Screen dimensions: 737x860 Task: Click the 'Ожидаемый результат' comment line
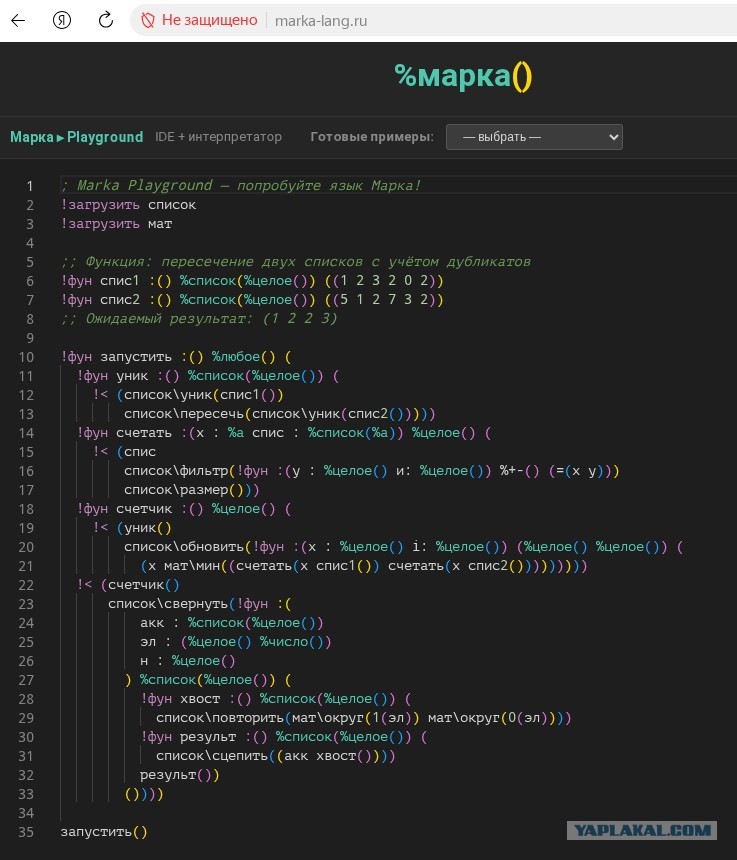coord(199,319)
